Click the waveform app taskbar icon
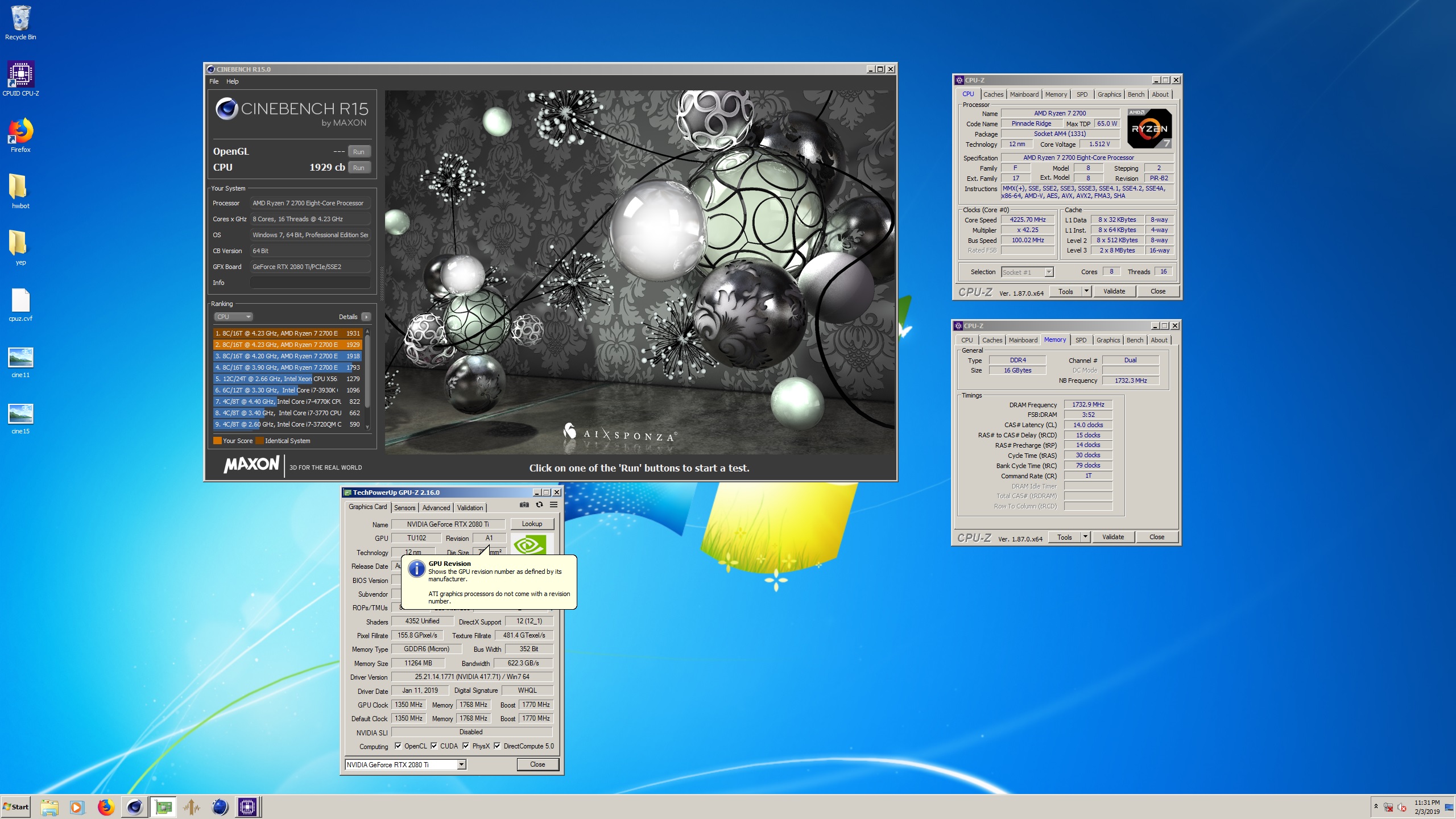 (x=192, y=806)
